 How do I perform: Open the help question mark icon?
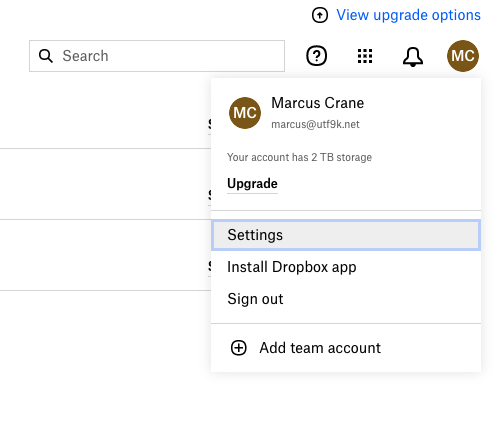pyautogui.click(x=316, y=56)
